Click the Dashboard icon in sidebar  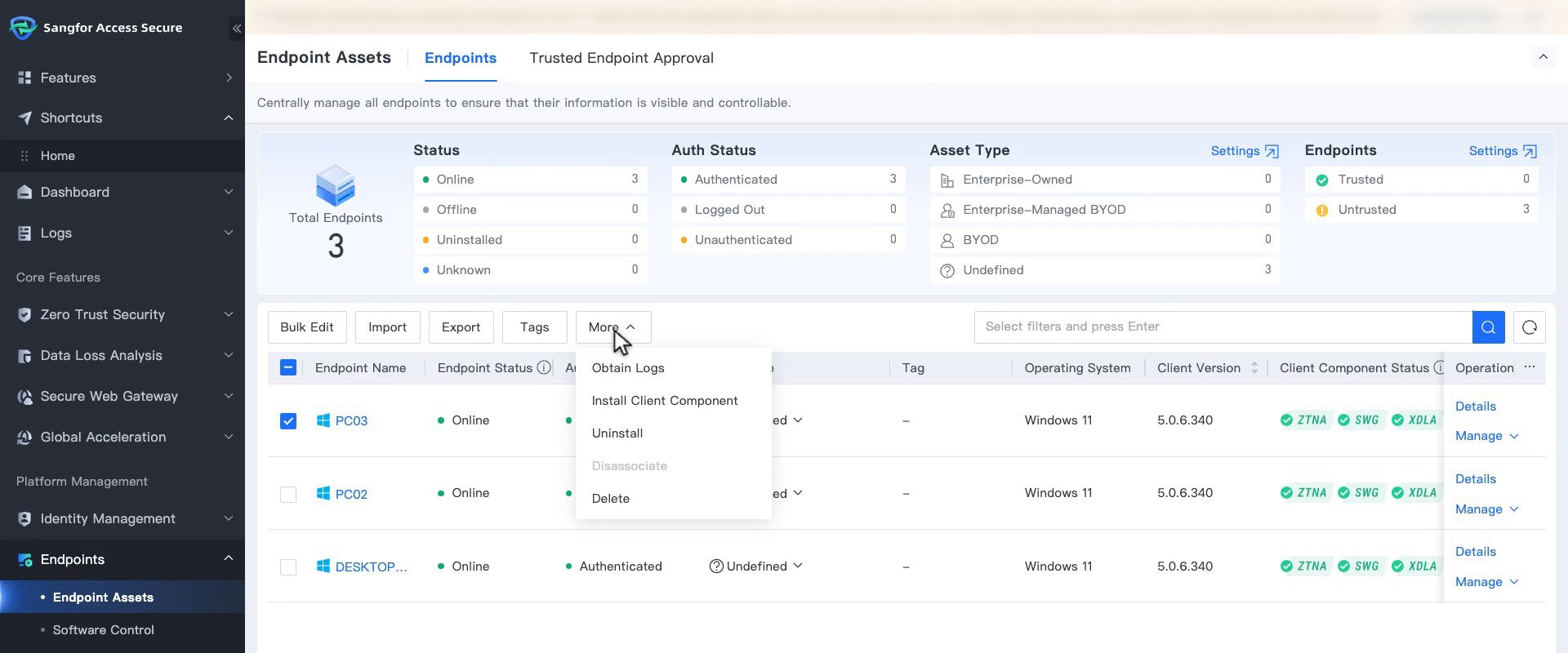tap(24, 192)
